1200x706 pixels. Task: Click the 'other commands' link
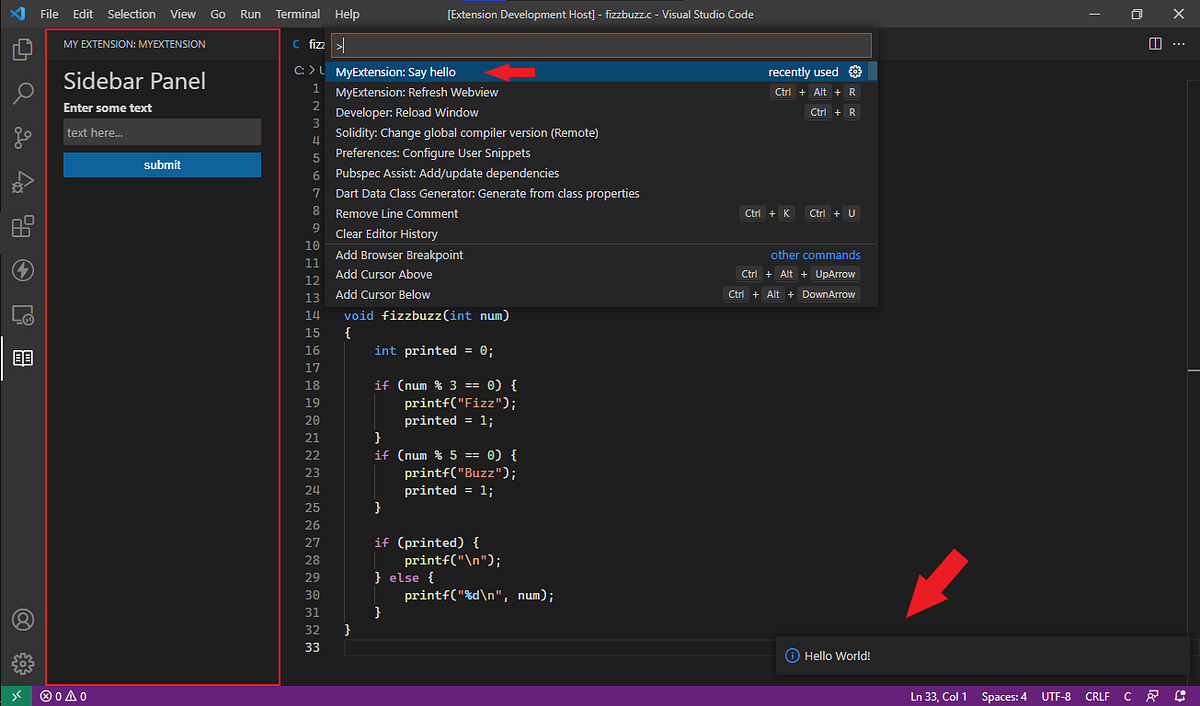tap(815, 254)
